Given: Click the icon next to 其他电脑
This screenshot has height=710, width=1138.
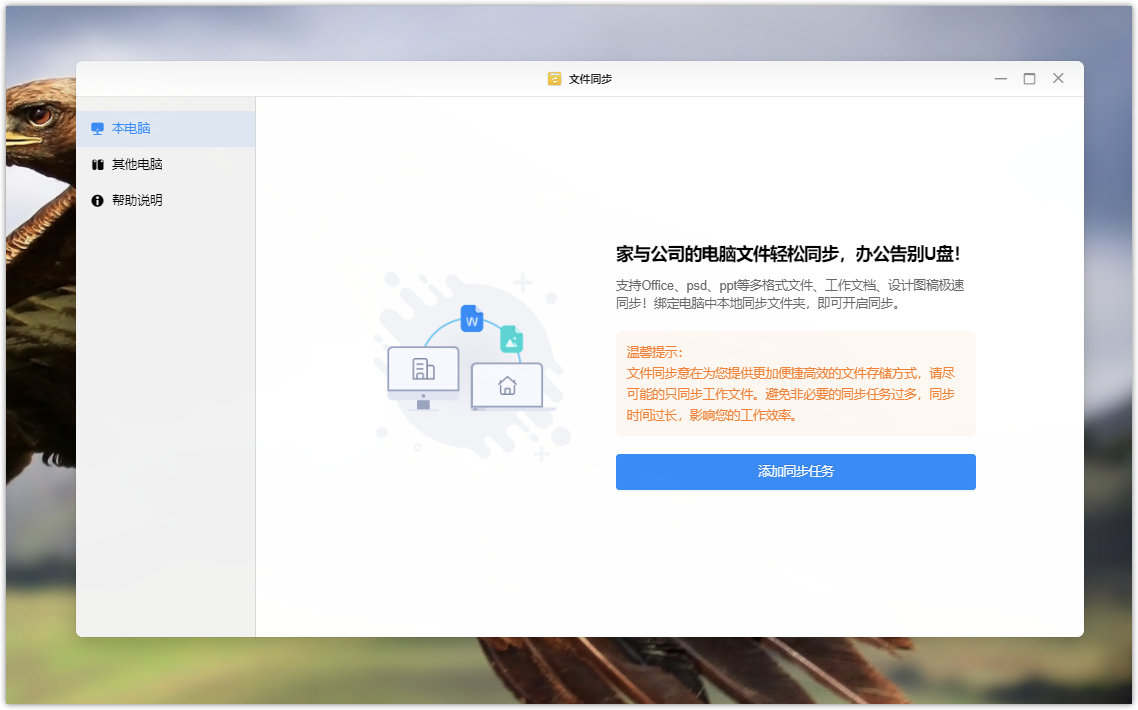Looking at the screenshot, I should click(97, 165).
